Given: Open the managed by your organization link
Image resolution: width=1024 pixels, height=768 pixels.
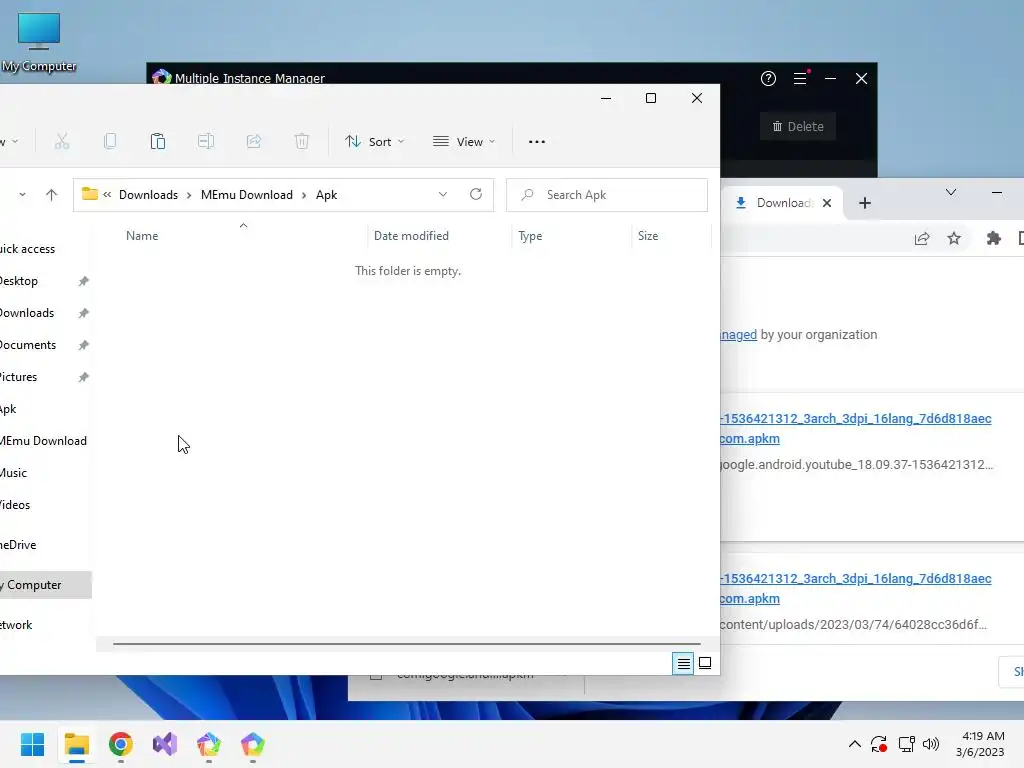Looking at the screenshot, I should click(738, 334).
